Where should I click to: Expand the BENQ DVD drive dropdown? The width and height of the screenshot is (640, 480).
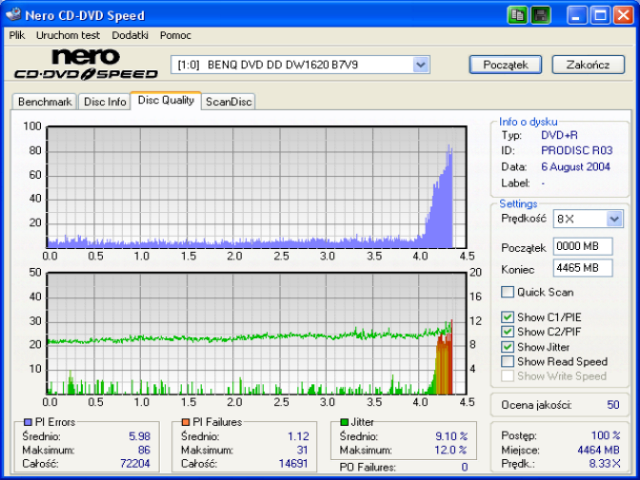[421, 65]
